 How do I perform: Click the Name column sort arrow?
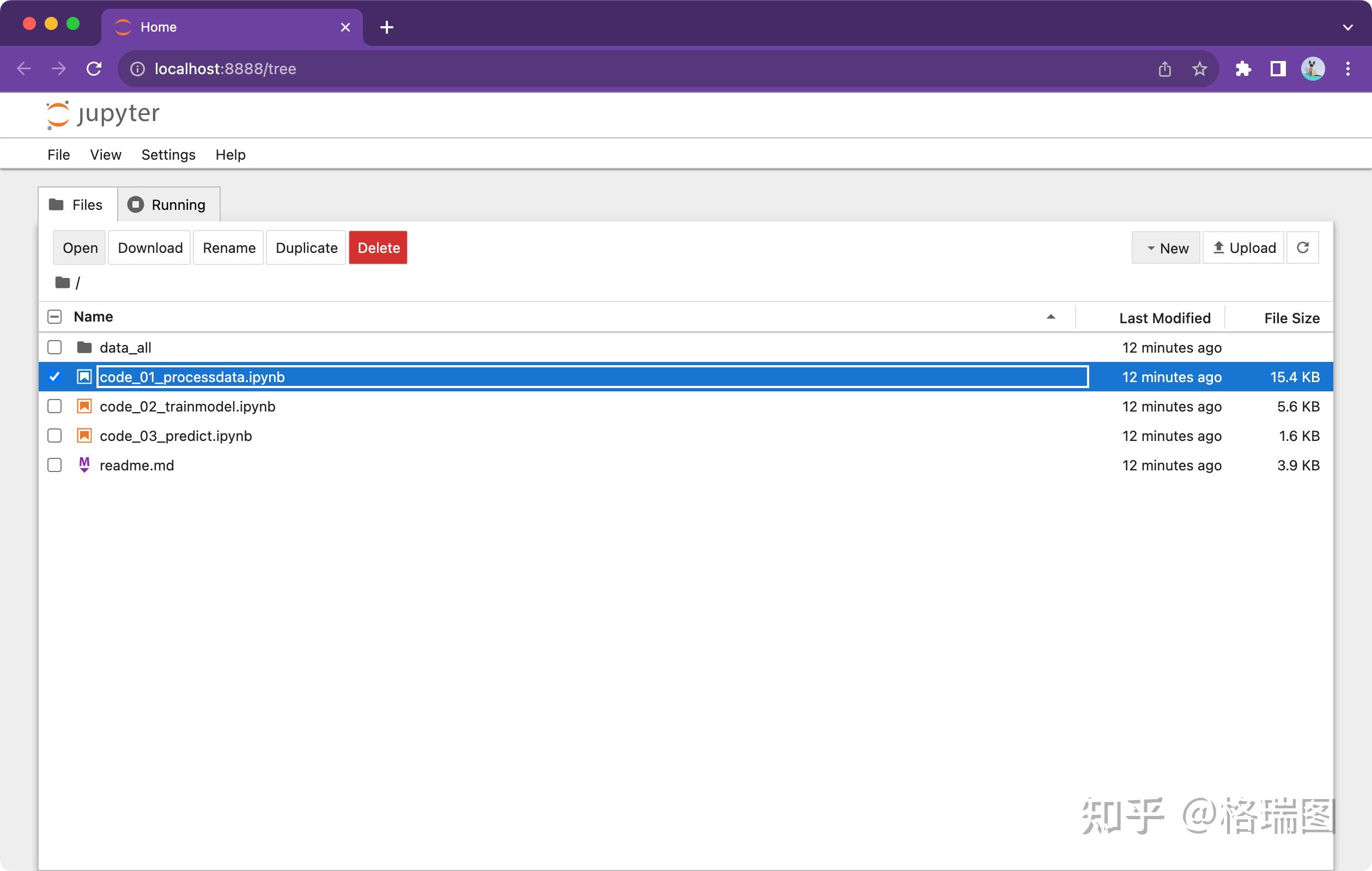coord(1051,317)
